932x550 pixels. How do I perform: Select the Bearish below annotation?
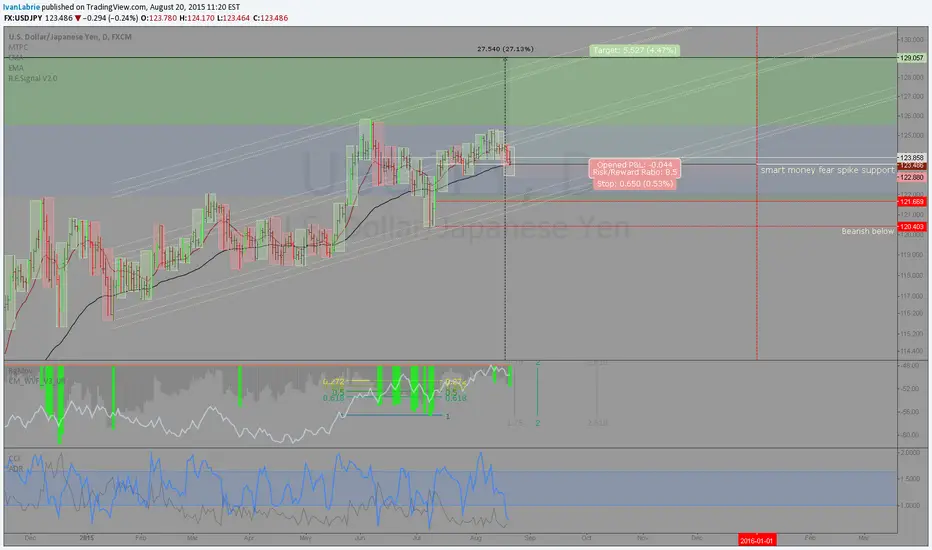coord(867,231)
